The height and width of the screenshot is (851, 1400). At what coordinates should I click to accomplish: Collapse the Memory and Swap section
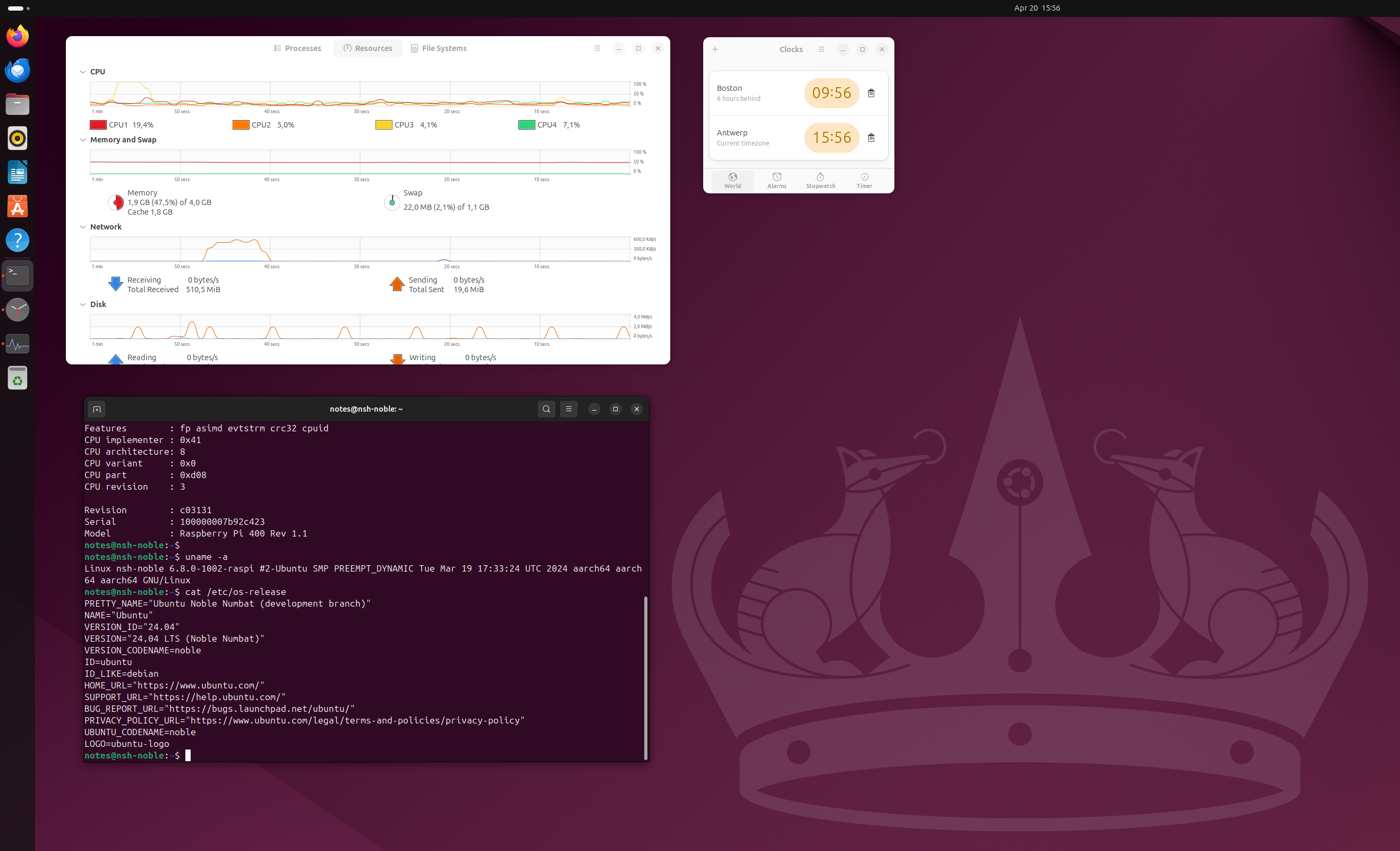(83, 140)
